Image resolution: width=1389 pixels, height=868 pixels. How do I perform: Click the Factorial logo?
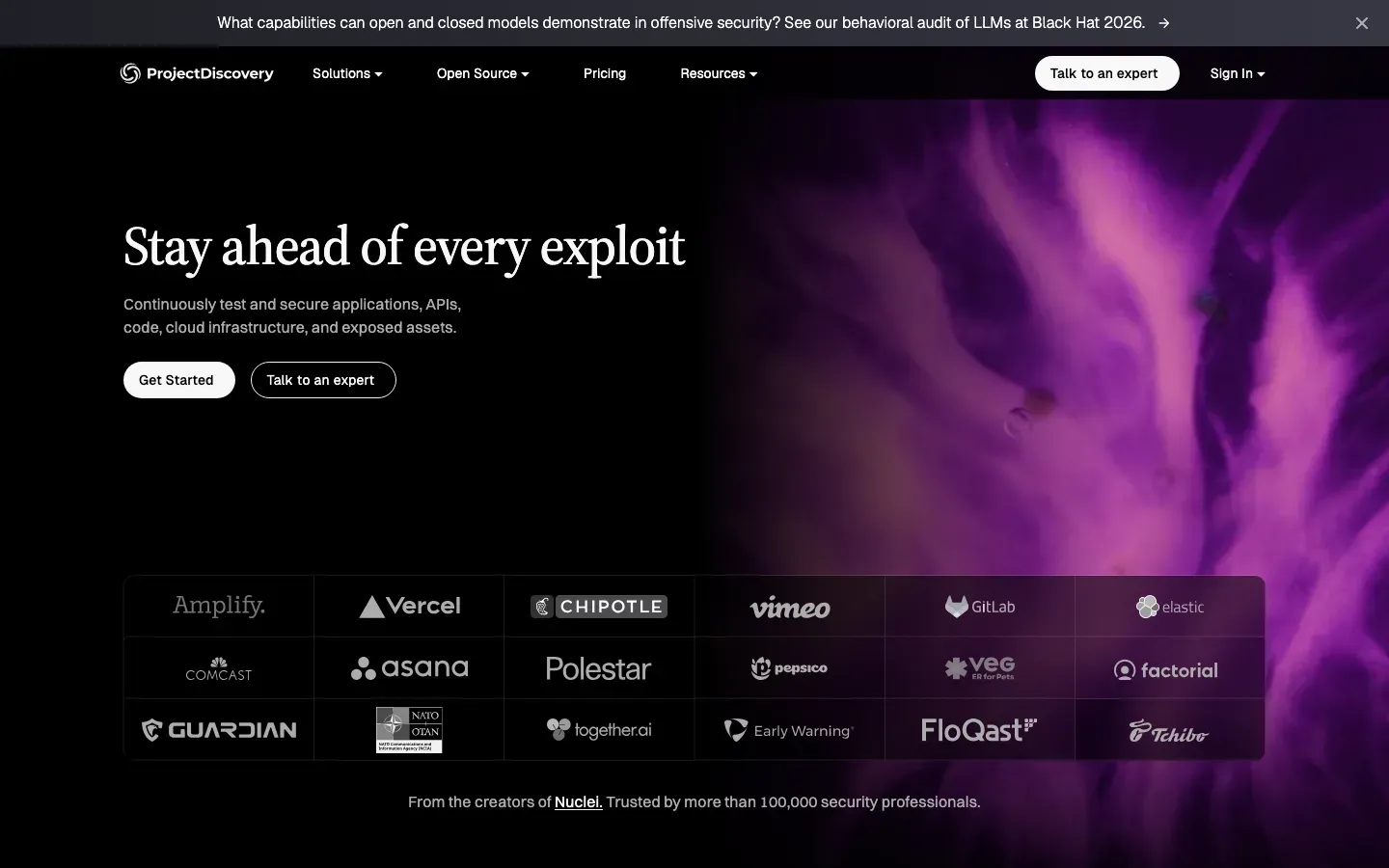click(x=1166, y=669)
